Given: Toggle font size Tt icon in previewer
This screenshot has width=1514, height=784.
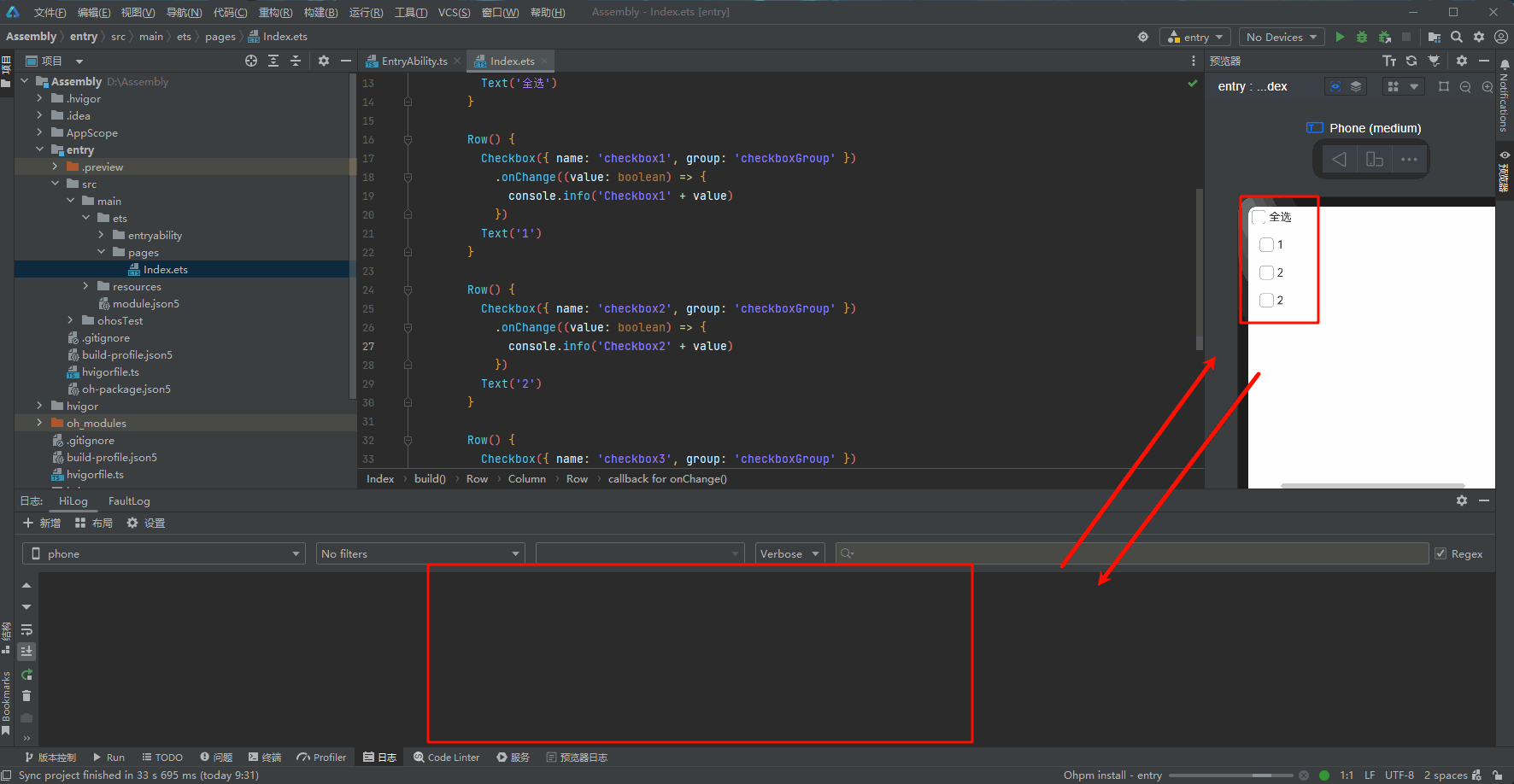Looking at the screenshot, I should (x=1389, y=61).
